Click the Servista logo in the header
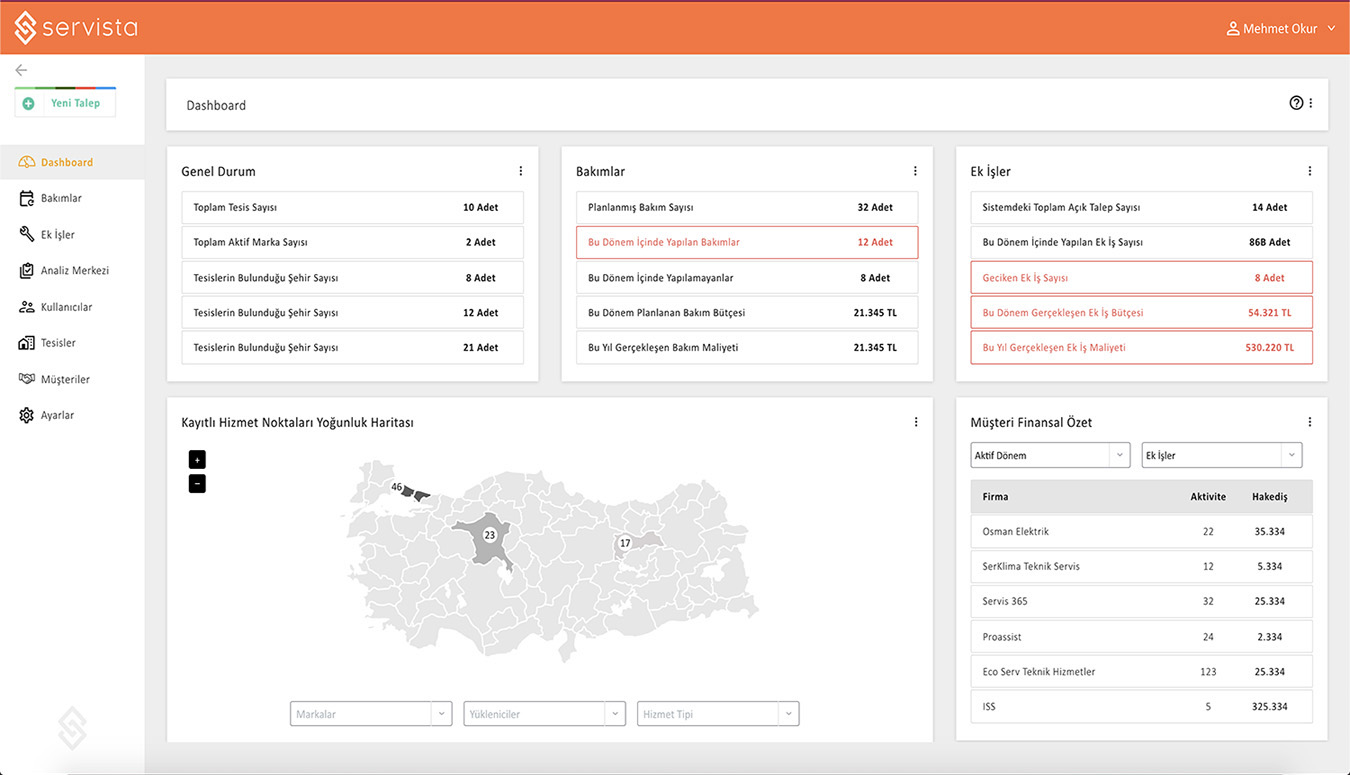Viewport: 1350px width, 775px height. (x=76, y=28)
